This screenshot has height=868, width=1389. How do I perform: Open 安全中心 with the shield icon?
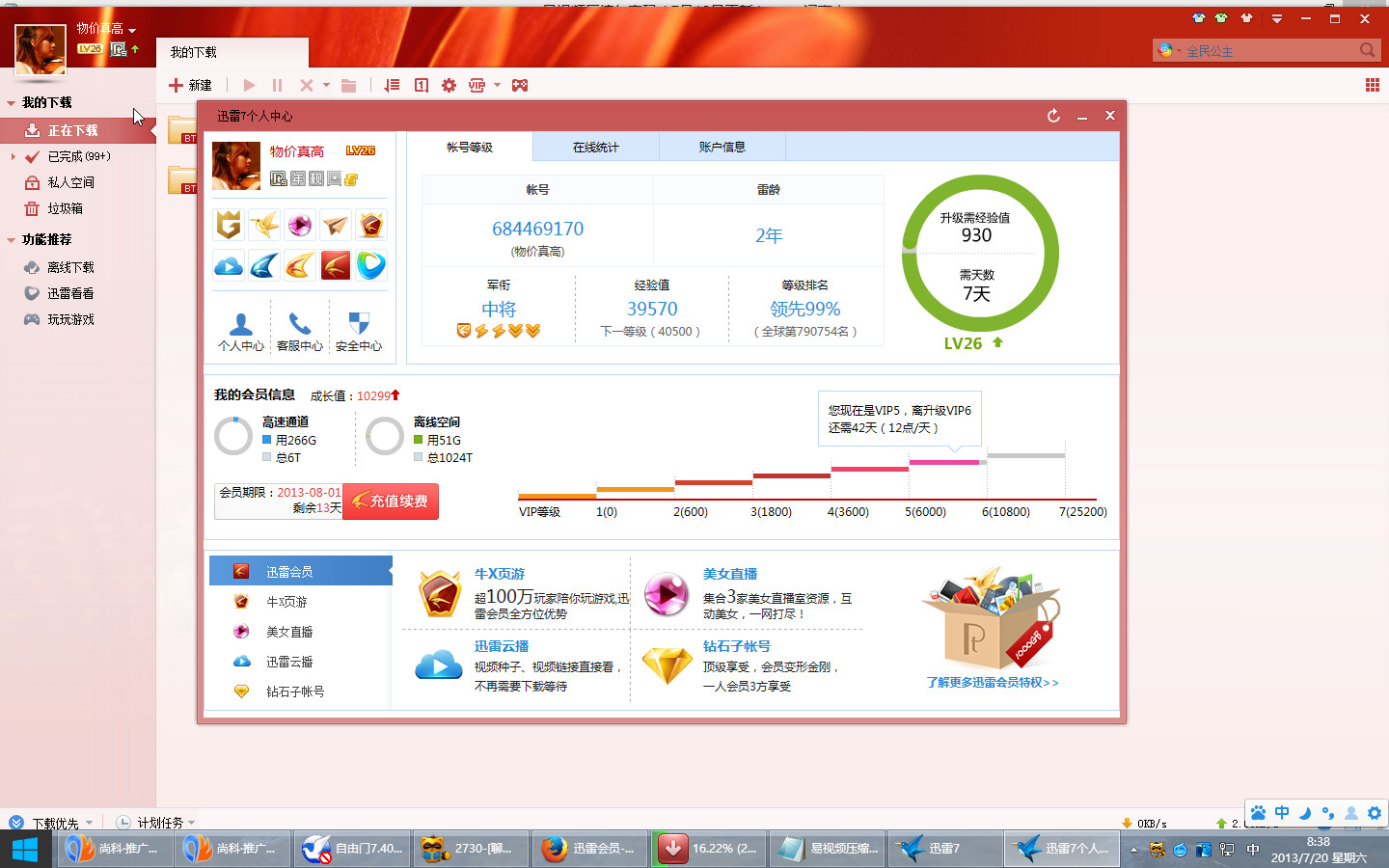(359, 331)
